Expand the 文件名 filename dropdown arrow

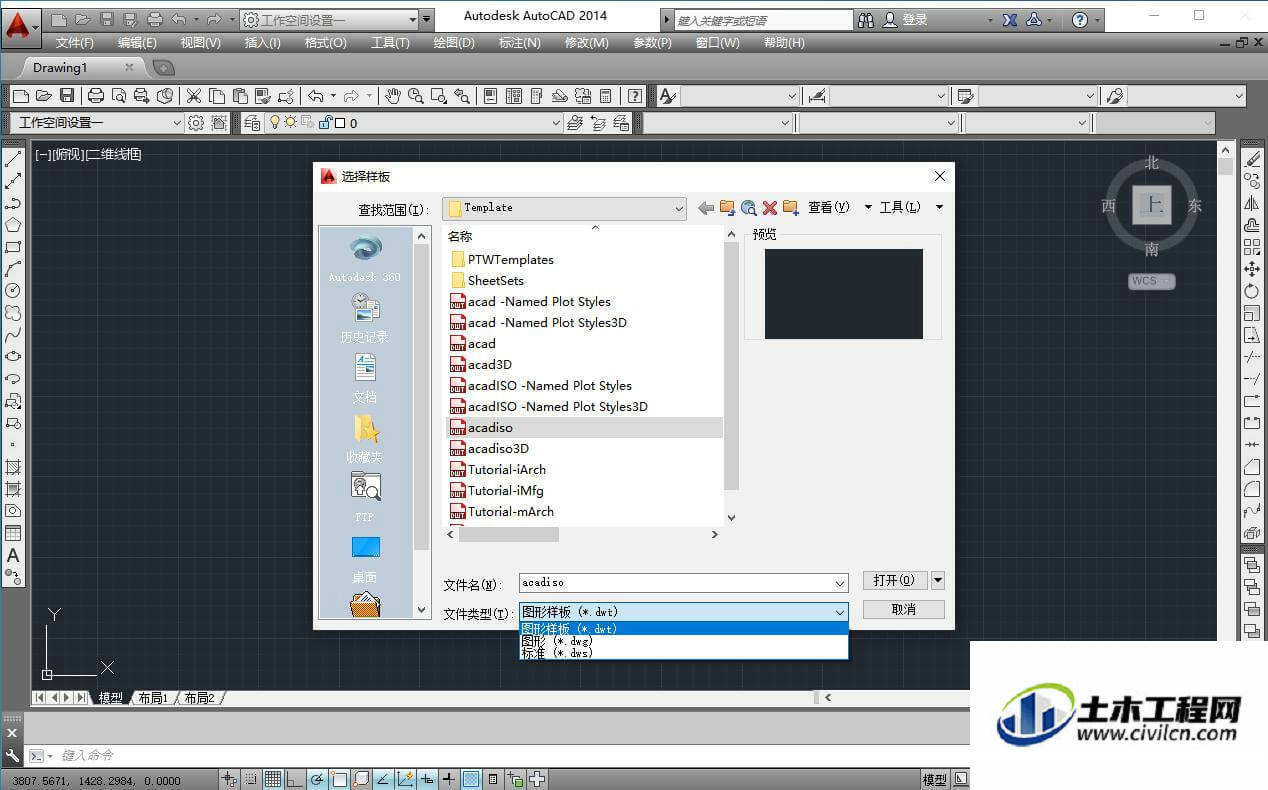tap(839, 583)
